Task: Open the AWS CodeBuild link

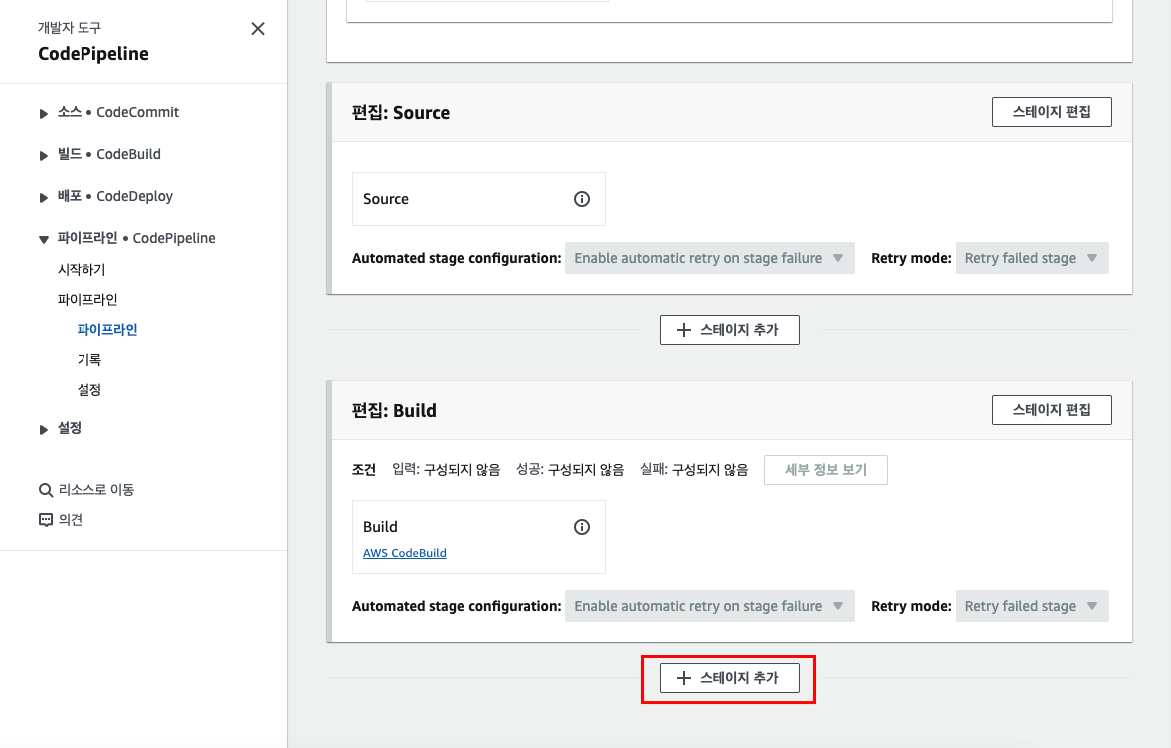Action: tap(405, 553)
